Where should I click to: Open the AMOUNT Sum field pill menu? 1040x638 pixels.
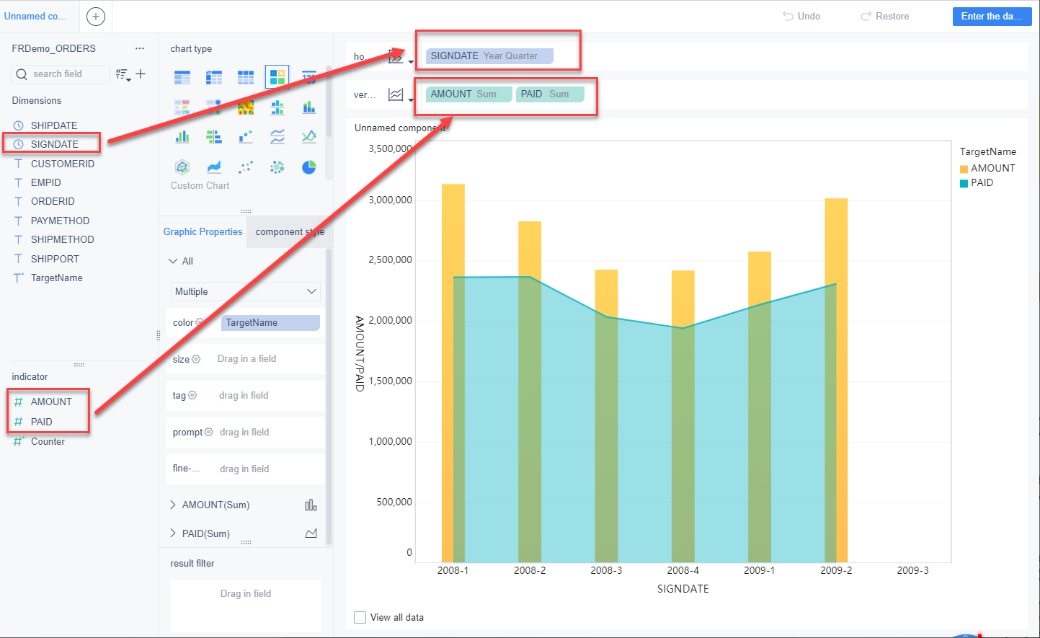[x=469, y=94]
